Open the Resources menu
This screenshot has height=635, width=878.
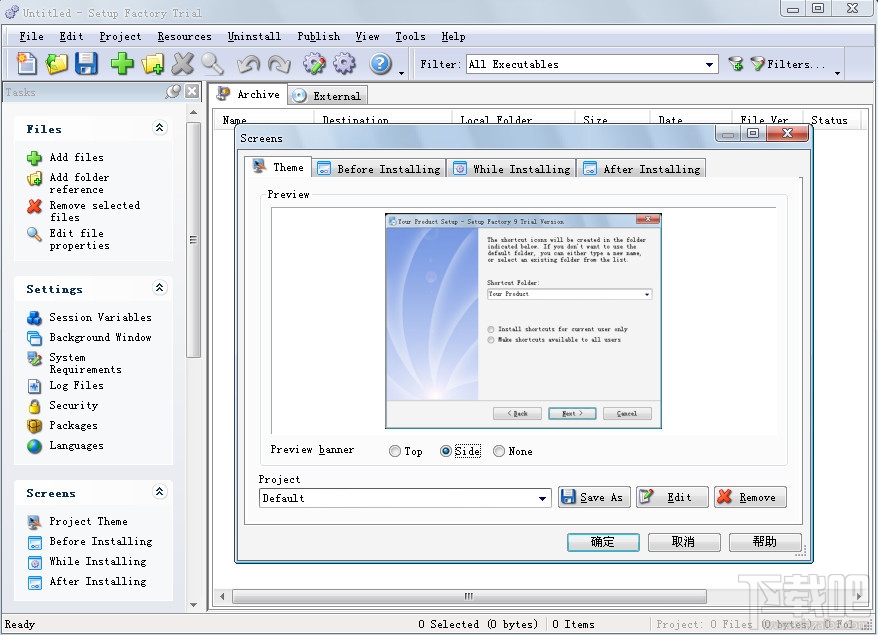184,36
